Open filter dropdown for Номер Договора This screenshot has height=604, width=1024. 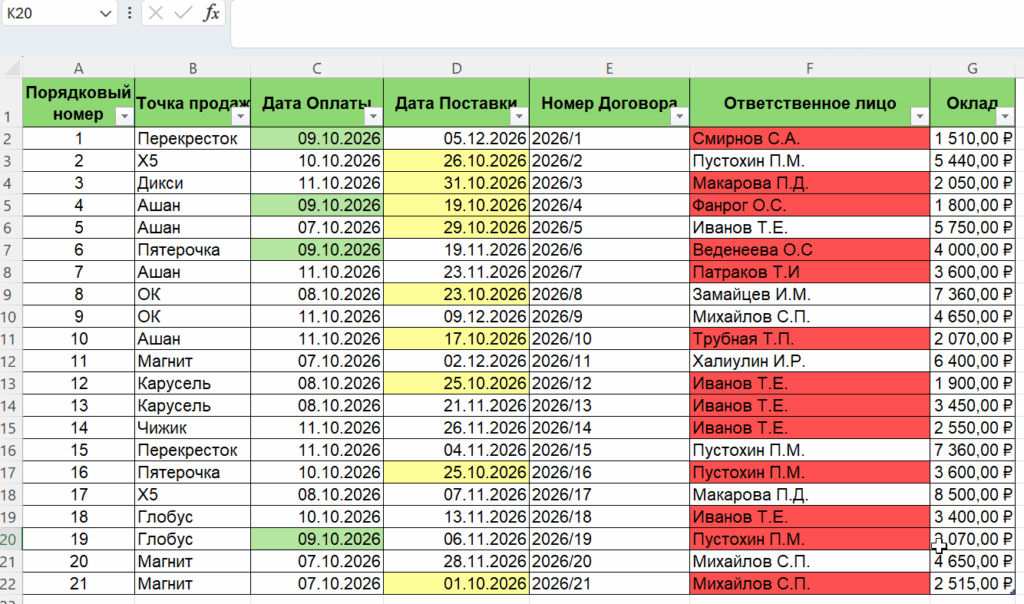click(679, 116)
